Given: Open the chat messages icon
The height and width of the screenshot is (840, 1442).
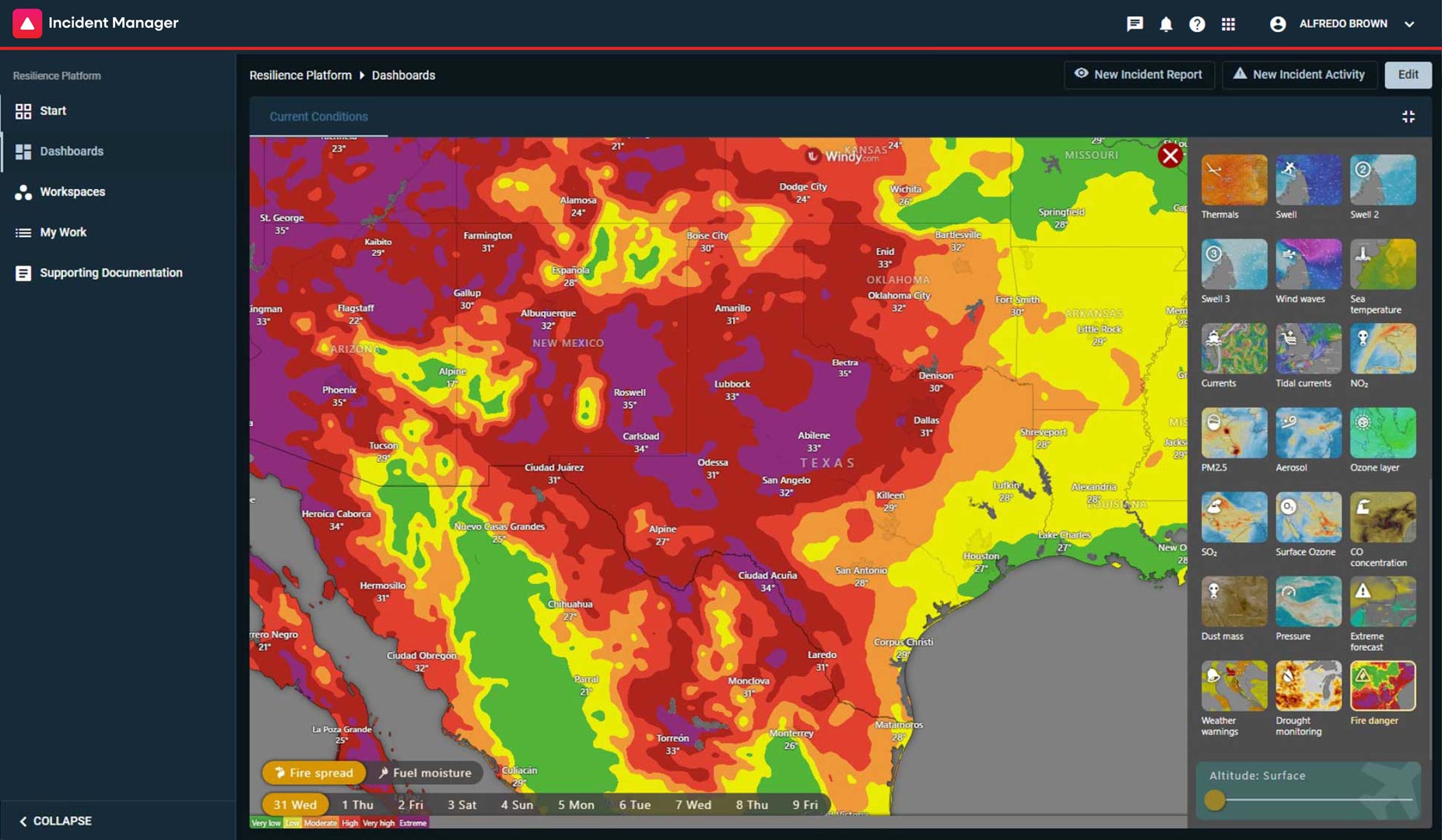Looking at the screenshot, I should [x=1135, y=24].
